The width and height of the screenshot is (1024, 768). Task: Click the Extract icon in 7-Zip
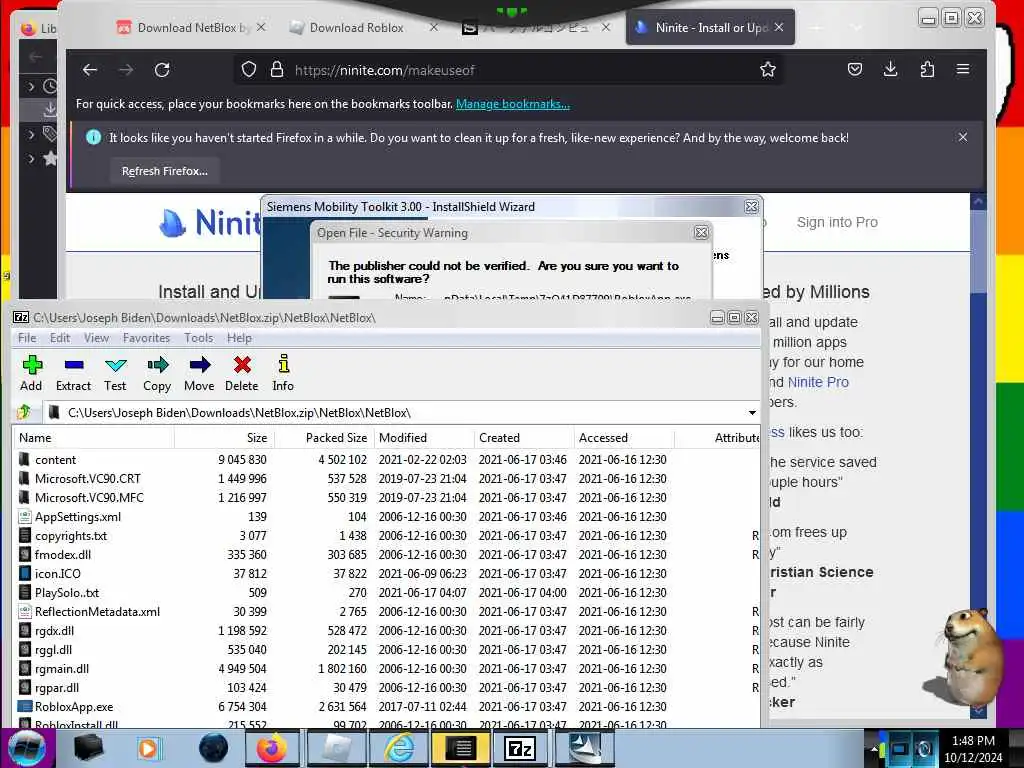(x=73, y=364)
